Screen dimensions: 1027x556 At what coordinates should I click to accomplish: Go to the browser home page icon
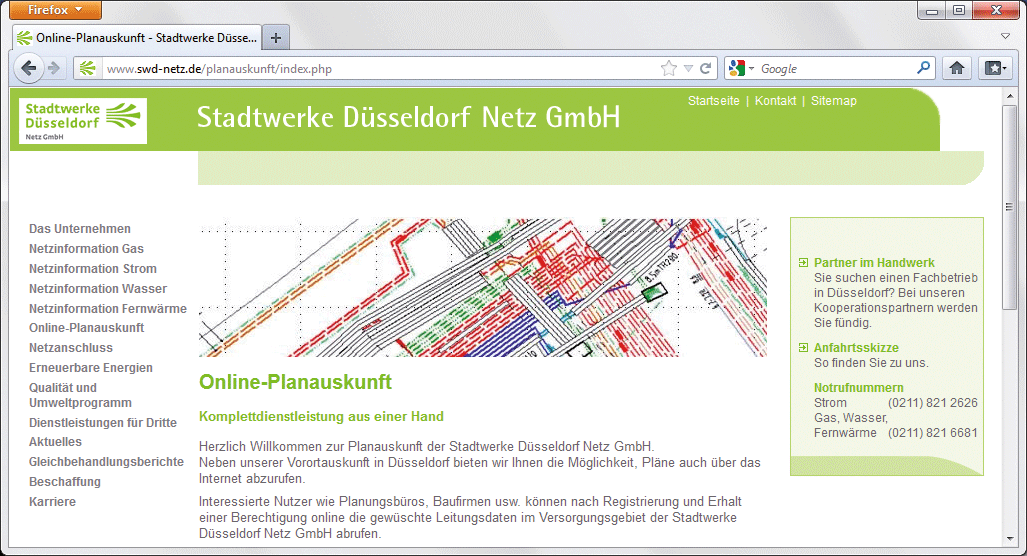tap(957, 68)
